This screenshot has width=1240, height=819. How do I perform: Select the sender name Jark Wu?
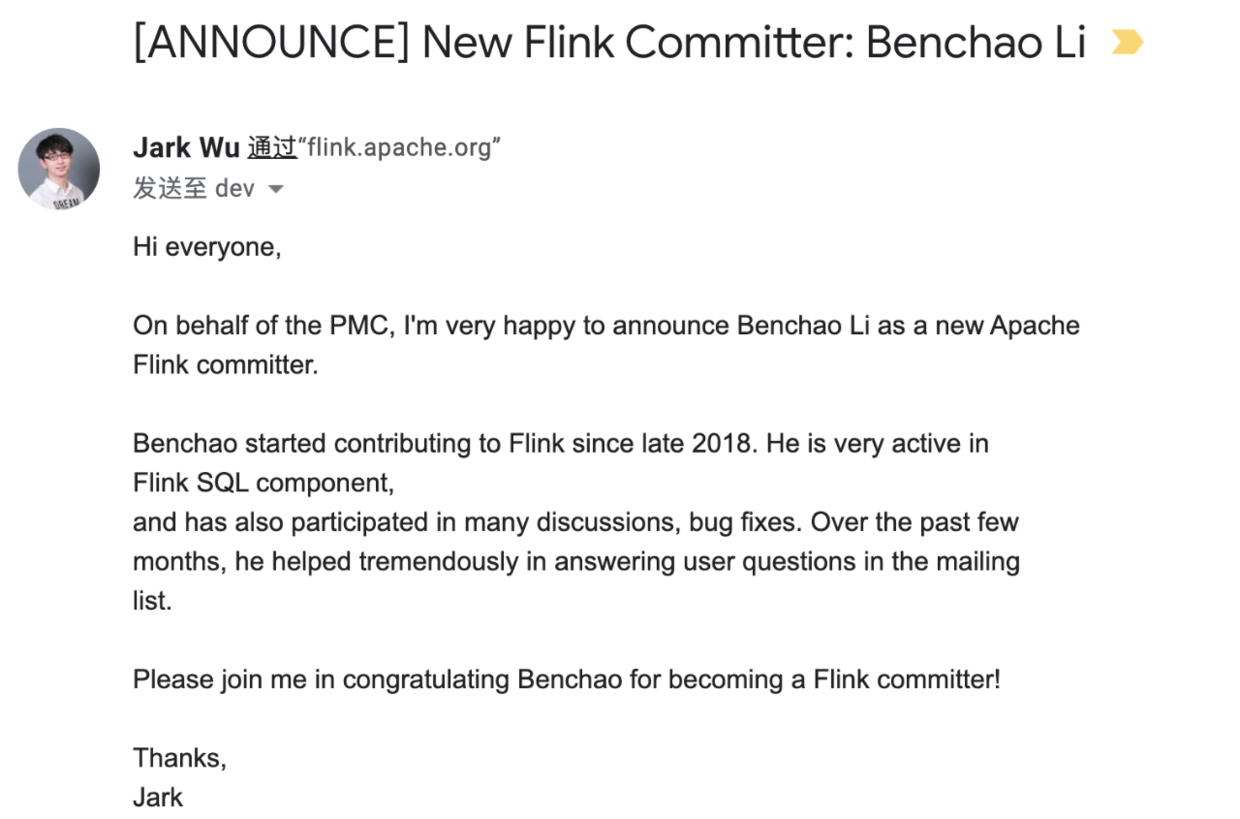(x=186, y=146)
